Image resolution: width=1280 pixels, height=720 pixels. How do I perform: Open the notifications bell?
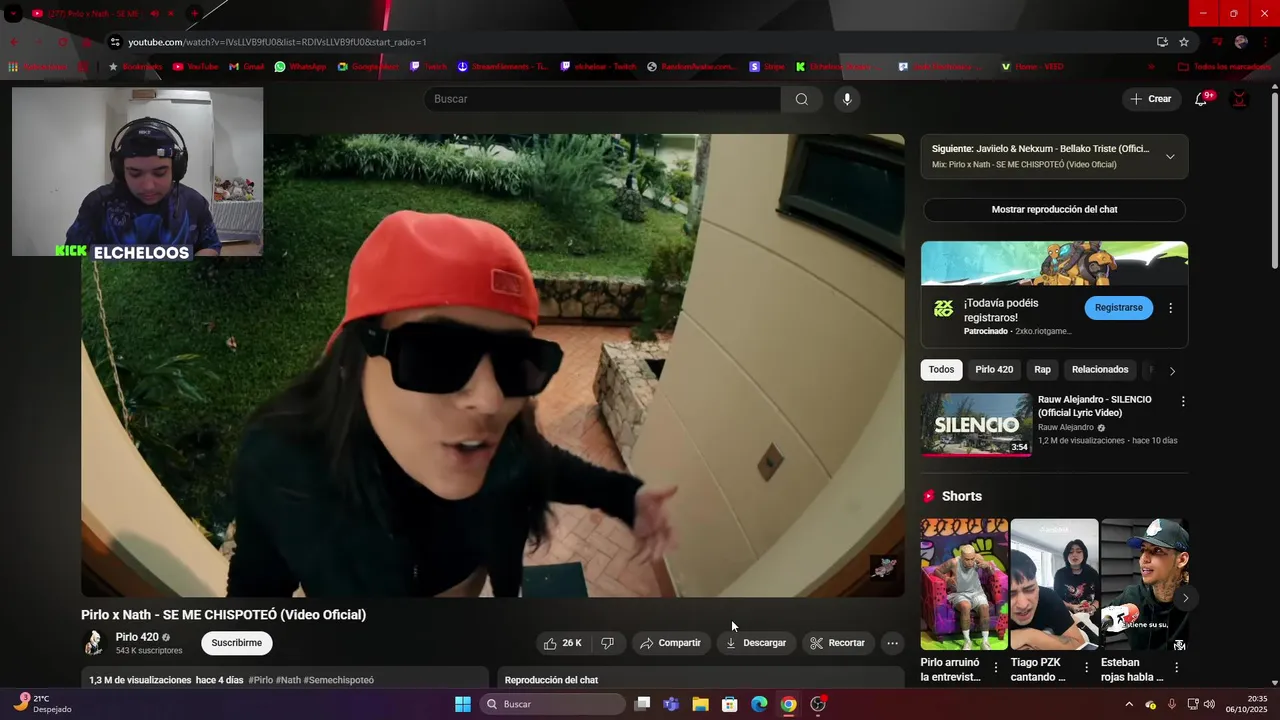pos(1201,99)
